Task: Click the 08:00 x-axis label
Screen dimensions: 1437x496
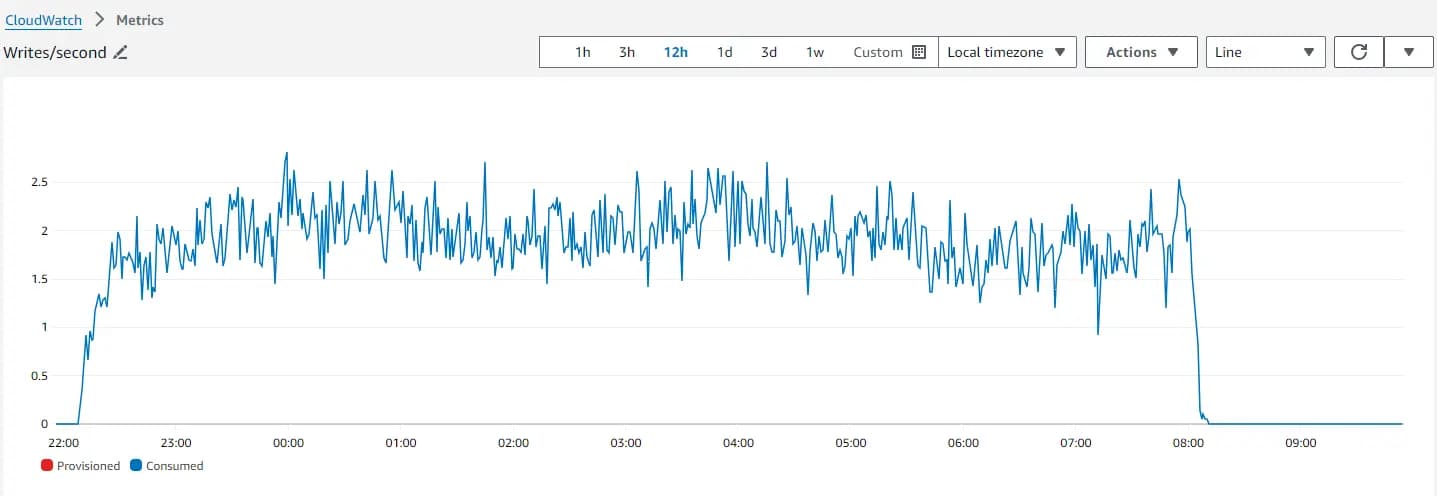Action: click(x=1188, y=443)
